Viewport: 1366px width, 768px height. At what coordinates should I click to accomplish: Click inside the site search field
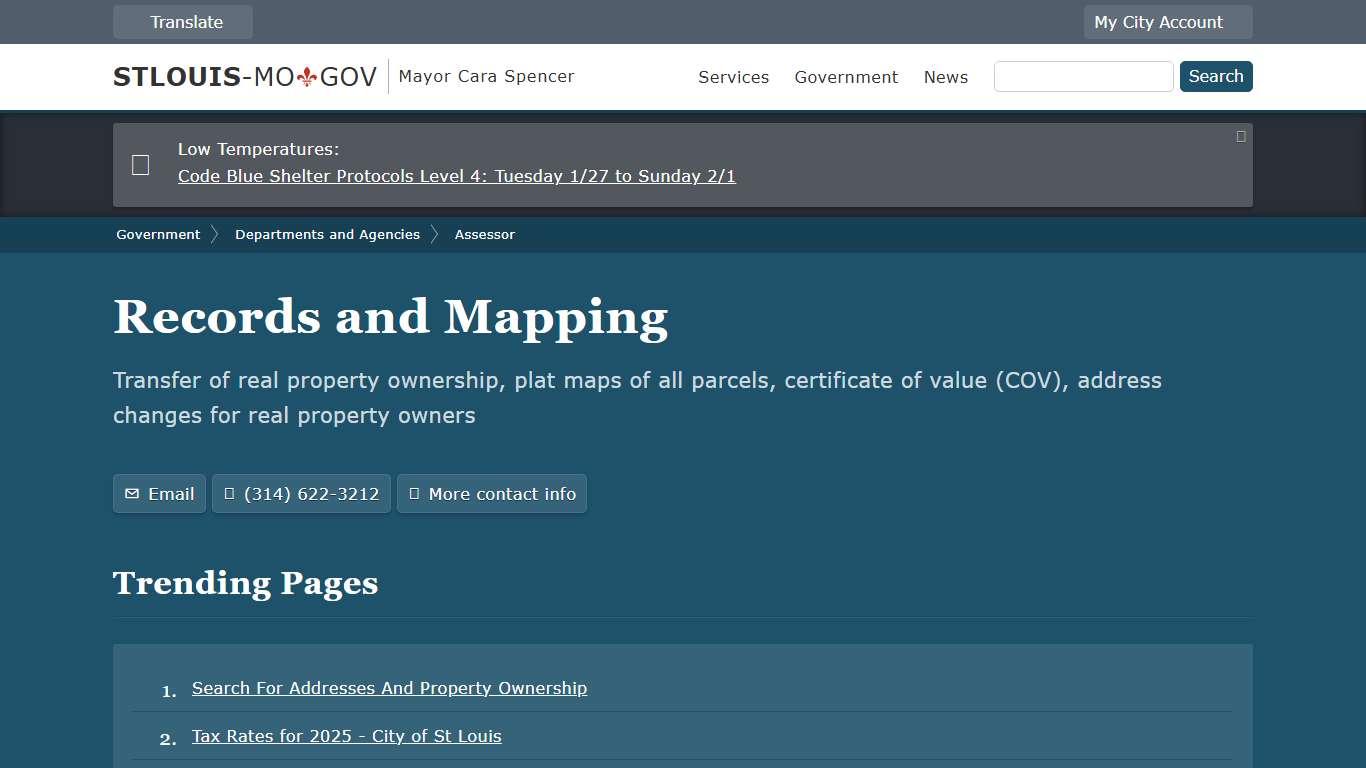coord(1083,76)
